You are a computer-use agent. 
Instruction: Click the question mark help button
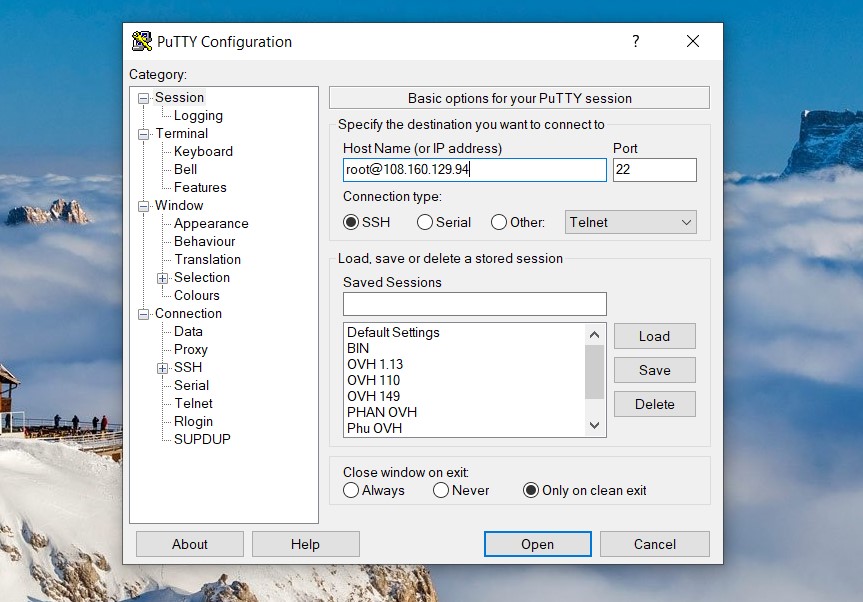click(x=636, y=41)
